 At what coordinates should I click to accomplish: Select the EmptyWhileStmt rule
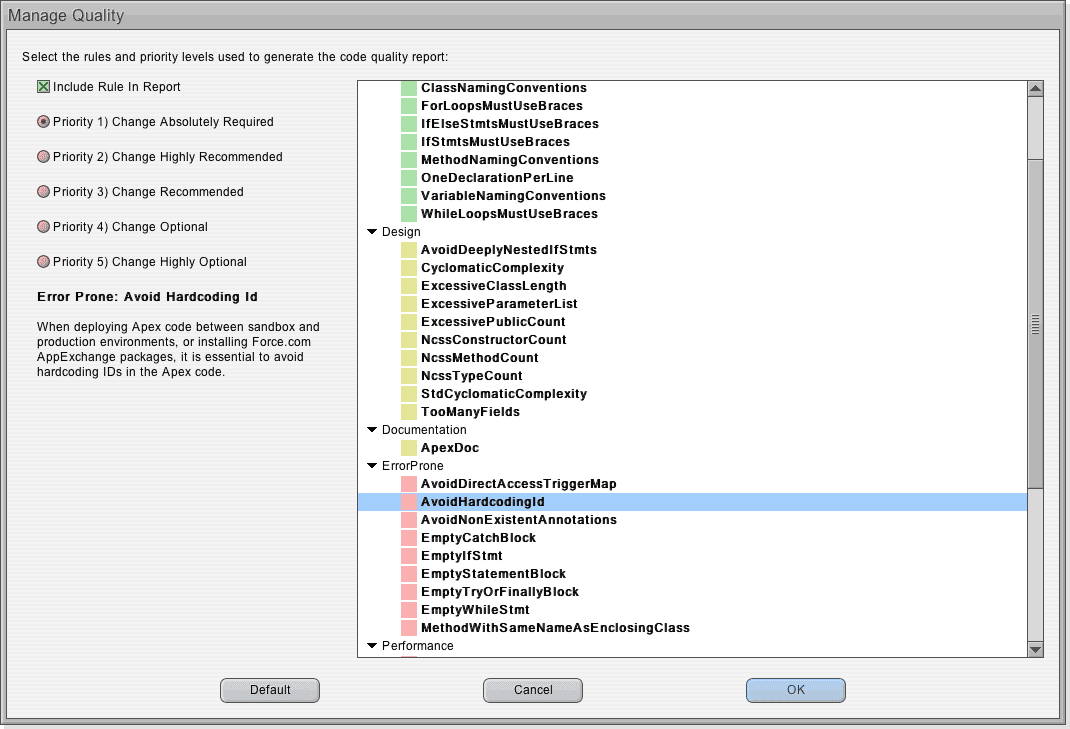[475, 610]
